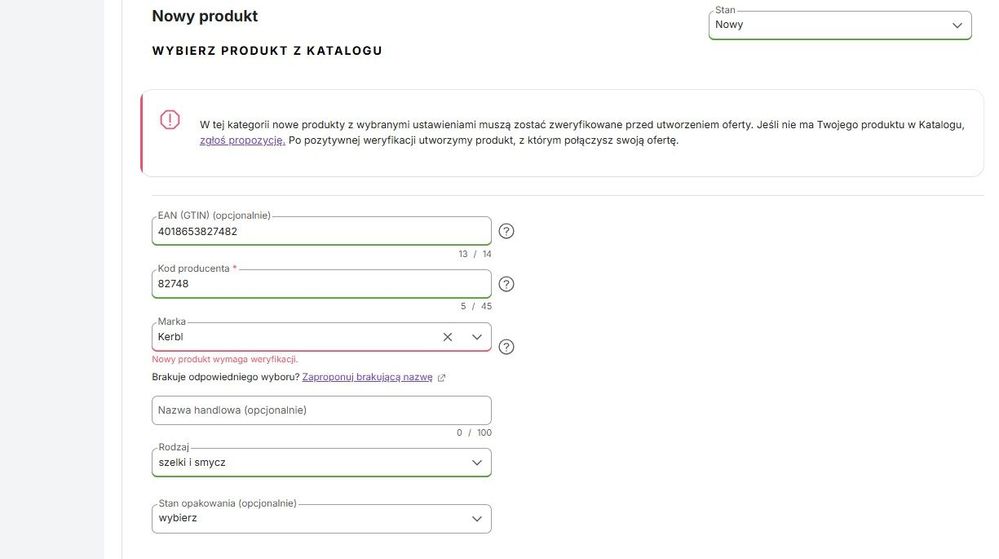Click the heading WYBIERZ PRODUKT Z KATALOGU
This screenshot has width=999, height=559.
[267, 51]
